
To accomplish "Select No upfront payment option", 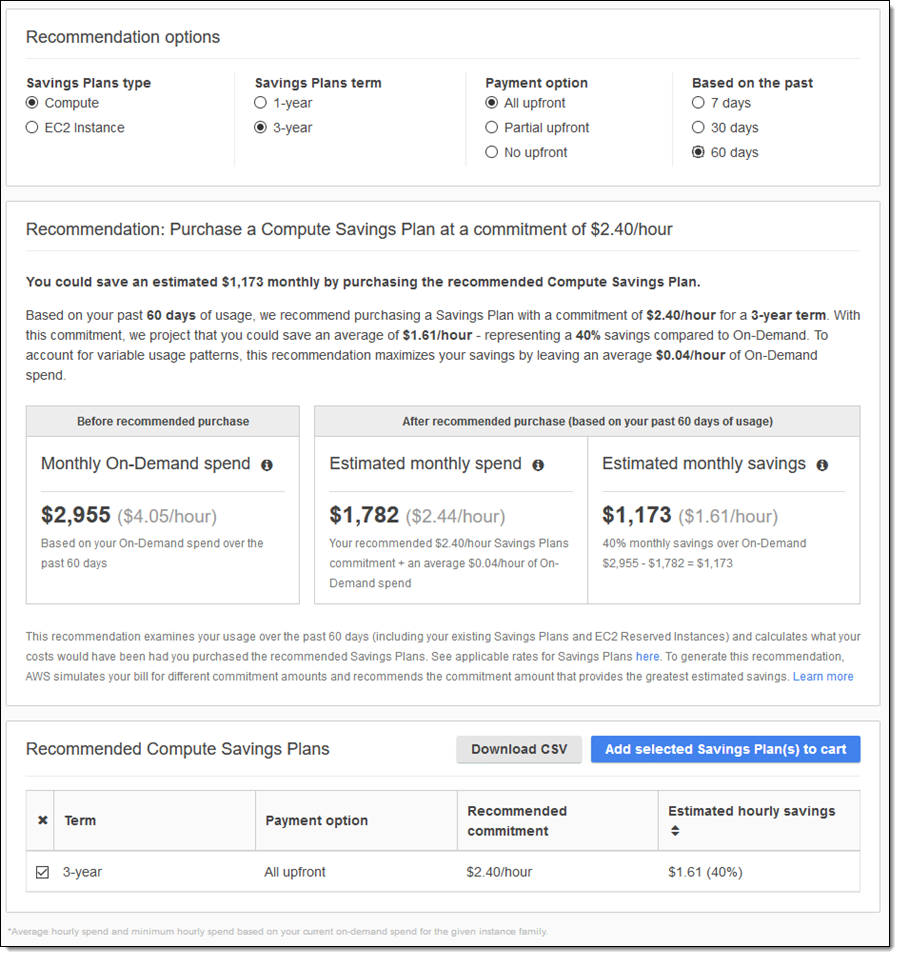I will click(x=492, y=153).
